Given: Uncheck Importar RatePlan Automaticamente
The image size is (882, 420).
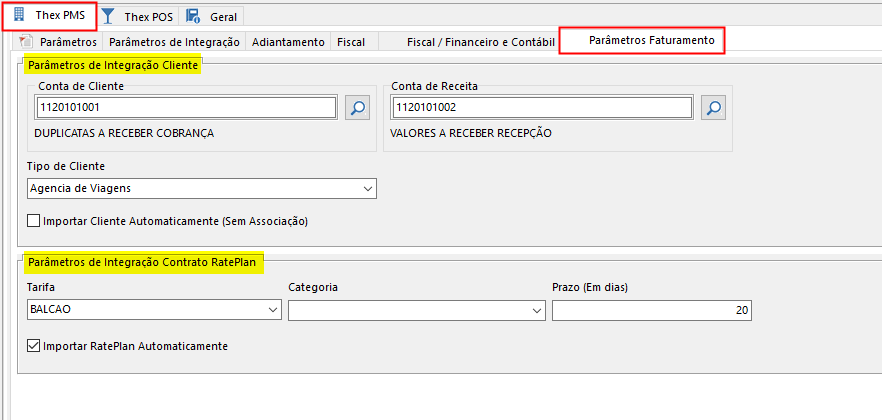Looking at the screenshot, I should [x=34, y=346].
